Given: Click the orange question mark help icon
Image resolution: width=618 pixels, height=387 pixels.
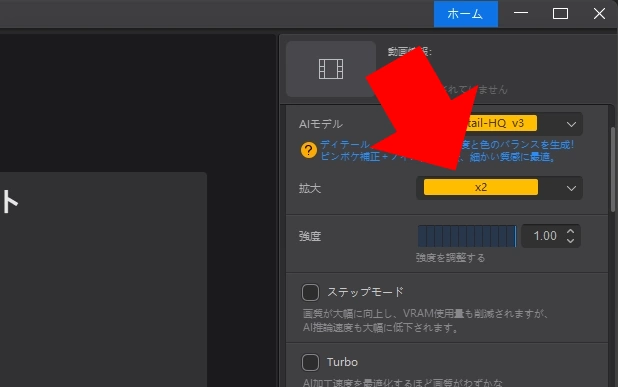Looking at the screenshot, I should pos(309,150).
